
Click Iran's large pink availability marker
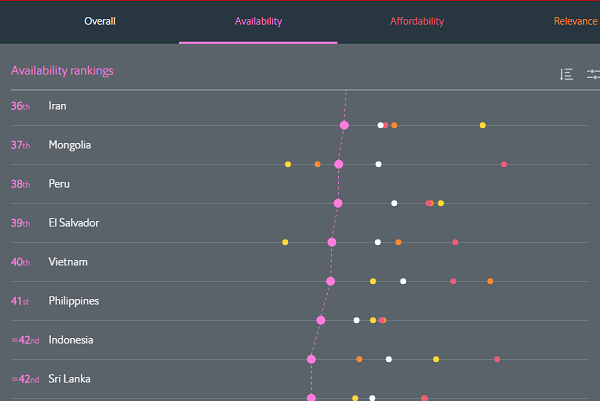pos(344,125)
